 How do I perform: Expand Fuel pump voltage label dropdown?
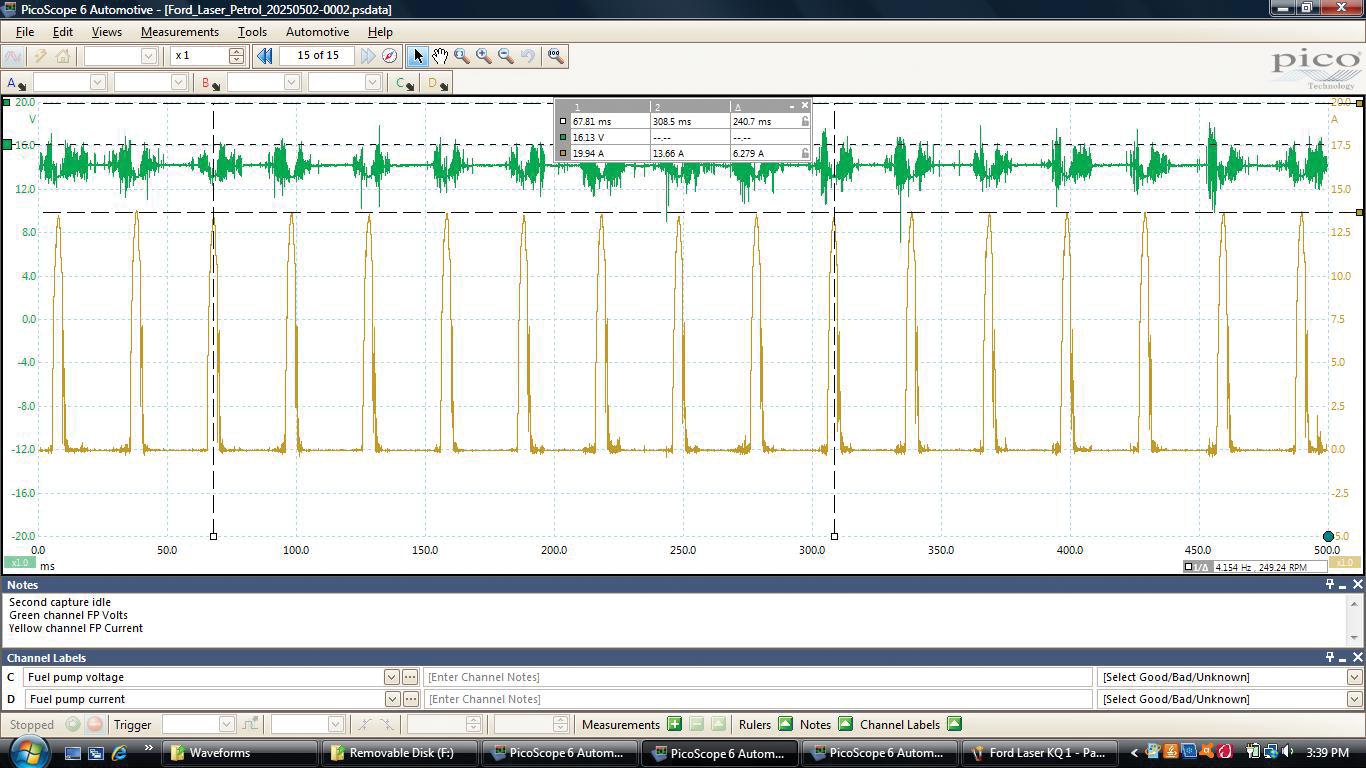coord(392,677)
